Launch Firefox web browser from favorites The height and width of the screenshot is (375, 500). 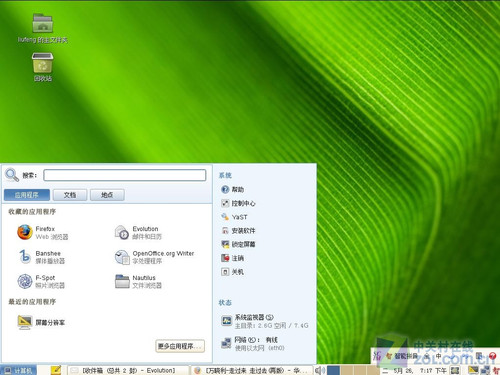click(43, 232)
